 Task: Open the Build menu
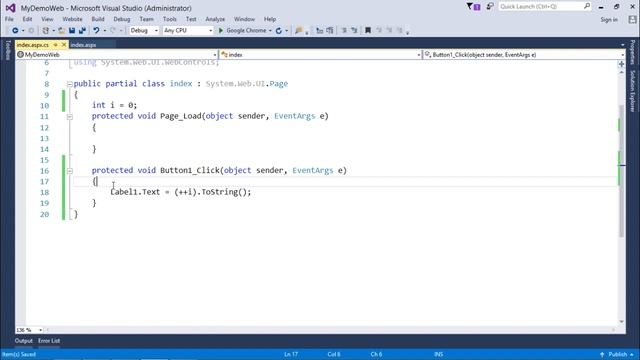[98, 19]
